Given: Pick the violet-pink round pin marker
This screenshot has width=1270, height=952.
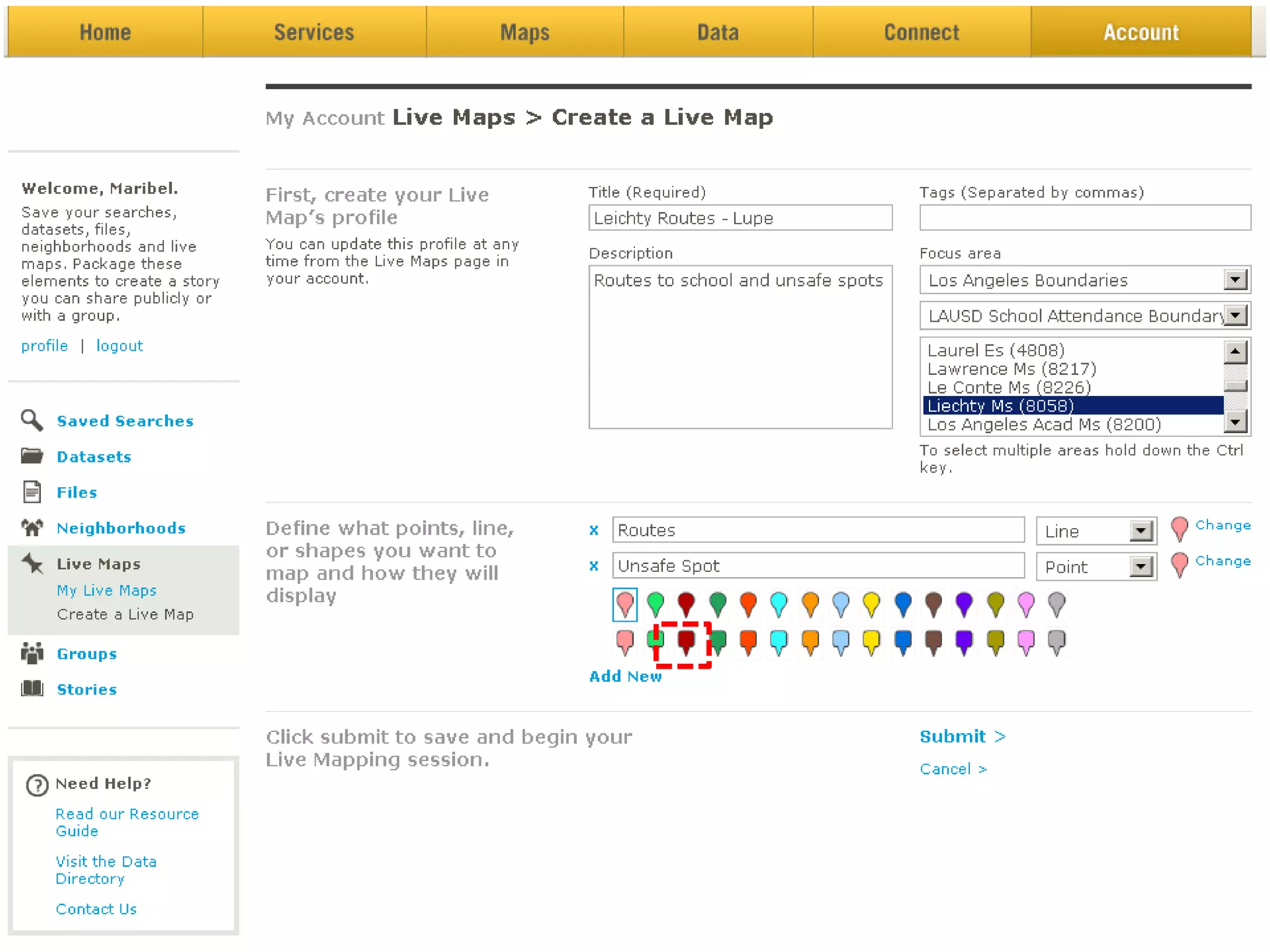Looking at the screenshot, I should click(1026, 604).
